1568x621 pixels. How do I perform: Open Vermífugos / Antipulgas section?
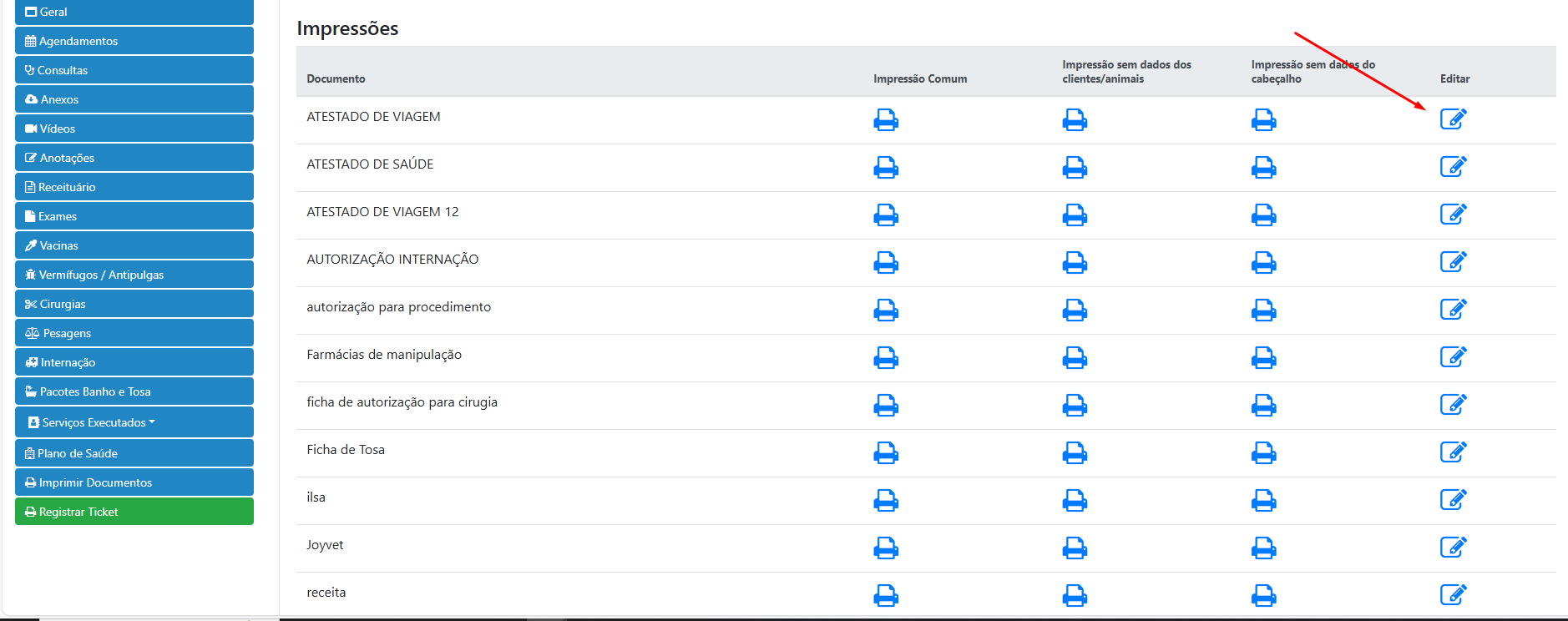click(134, 275)
